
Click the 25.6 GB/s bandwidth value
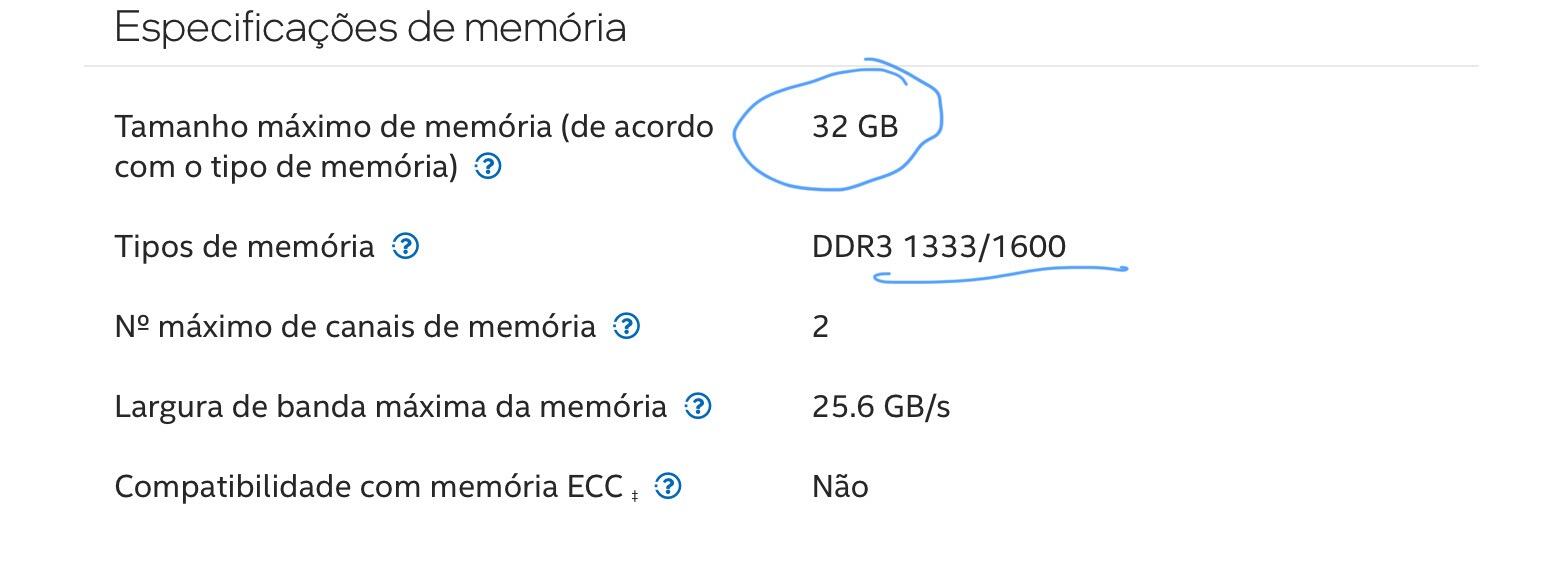click(881, 407)
